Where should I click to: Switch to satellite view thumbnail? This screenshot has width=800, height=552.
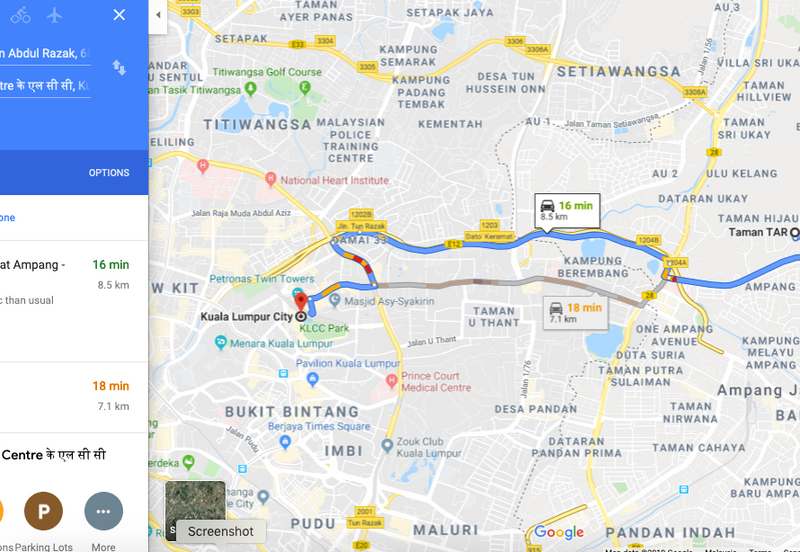[x=195, y=510]
